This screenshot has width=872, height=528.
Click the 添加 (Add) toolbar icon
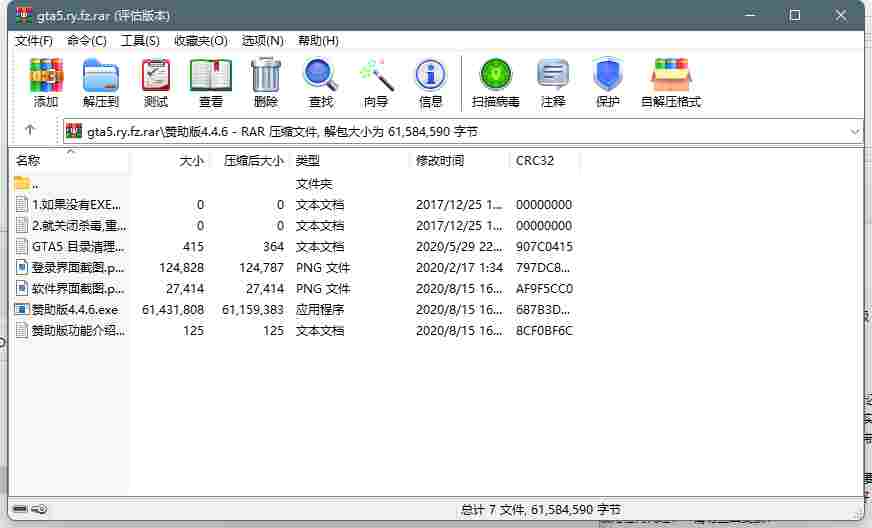pyautogui.click(x=46, y=76)
